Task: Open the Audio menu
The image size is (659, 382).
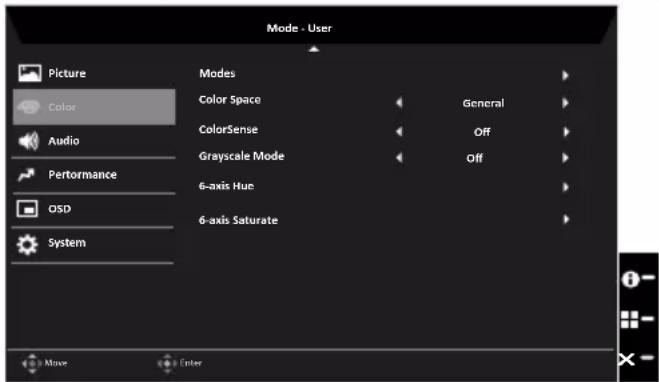Action: click(94, 141)
